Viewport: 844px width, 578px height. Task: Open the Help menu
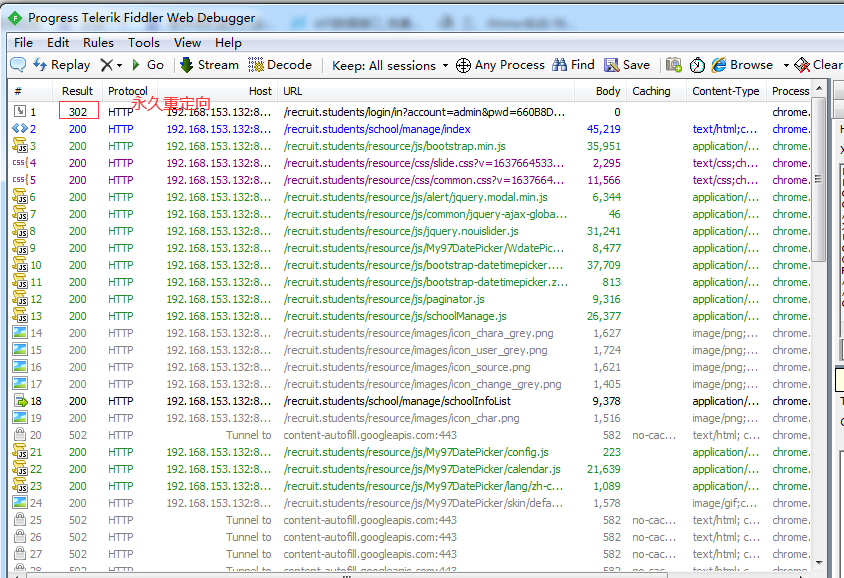[228, 43]
